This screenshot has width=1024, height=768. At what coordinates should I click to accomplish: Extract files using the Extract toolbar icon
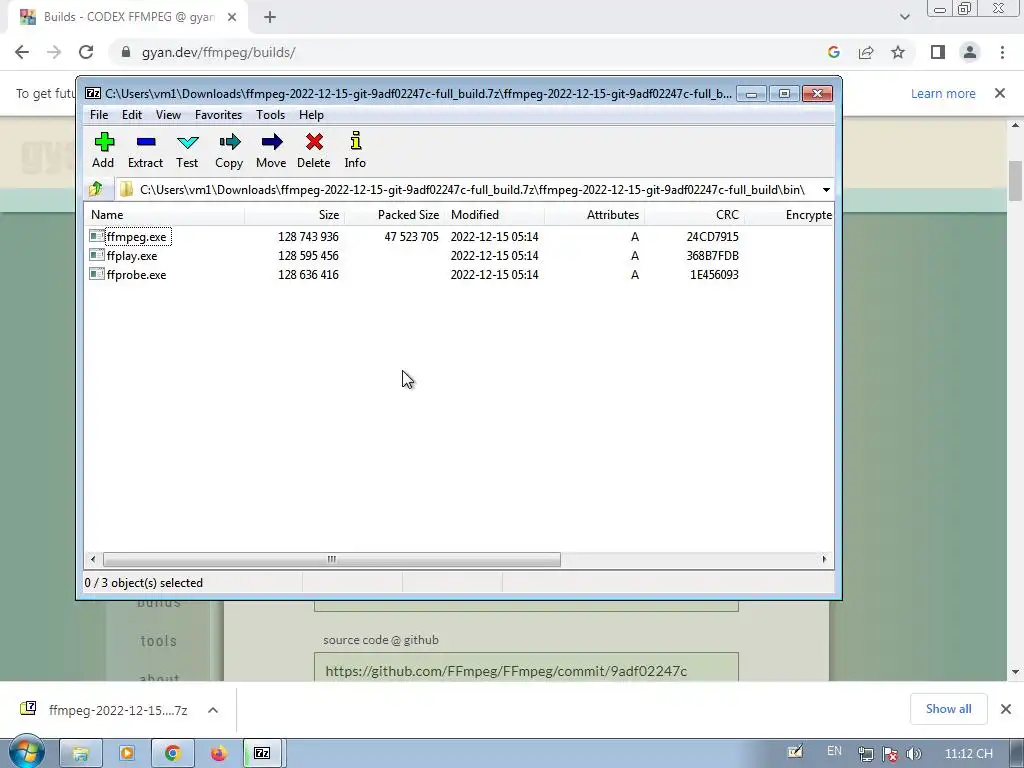pos(145,151)
